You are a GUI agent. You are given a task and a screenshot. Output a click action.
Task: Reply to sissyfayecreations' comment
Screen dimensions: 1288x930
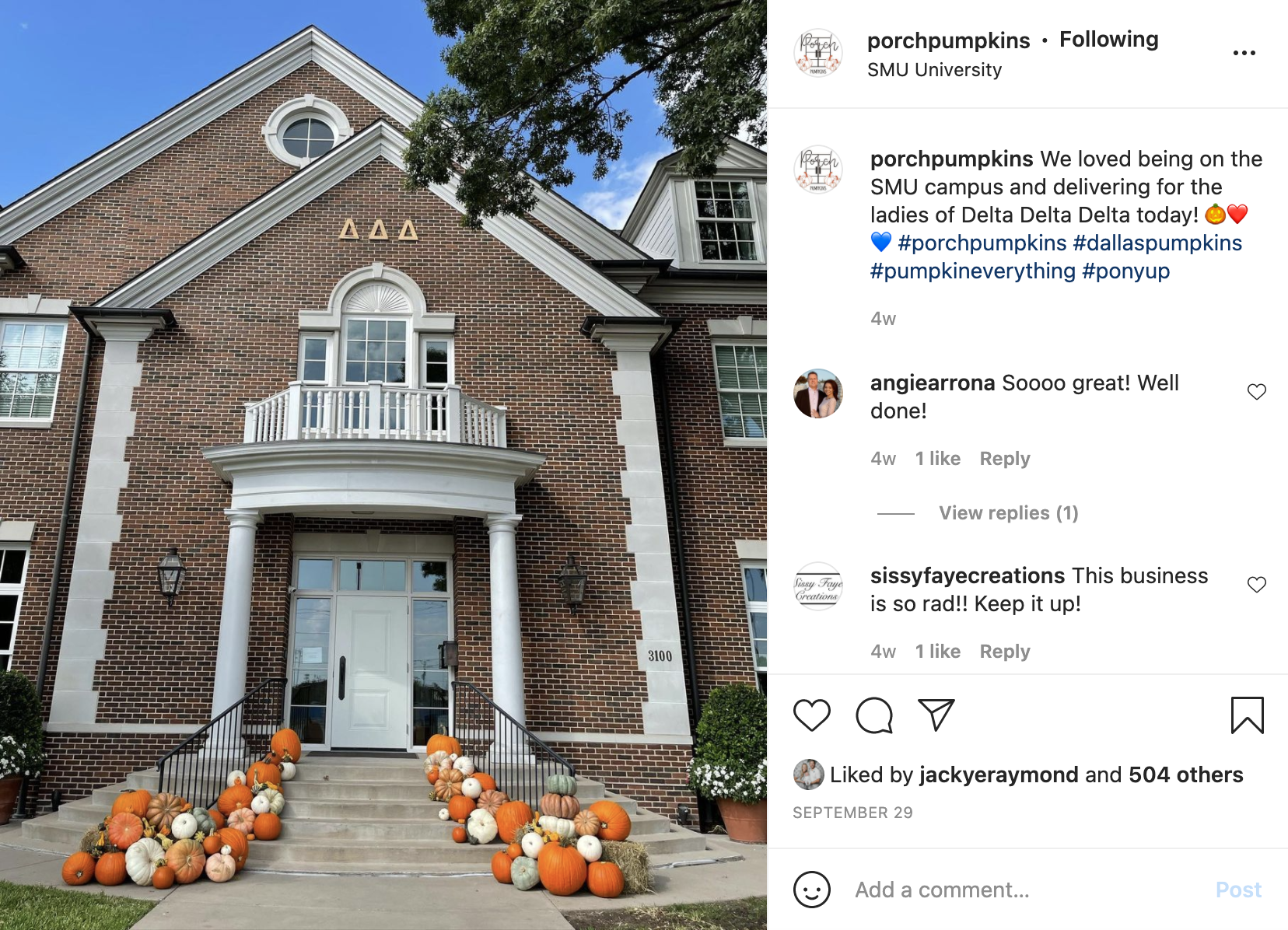click(1005, 652)
